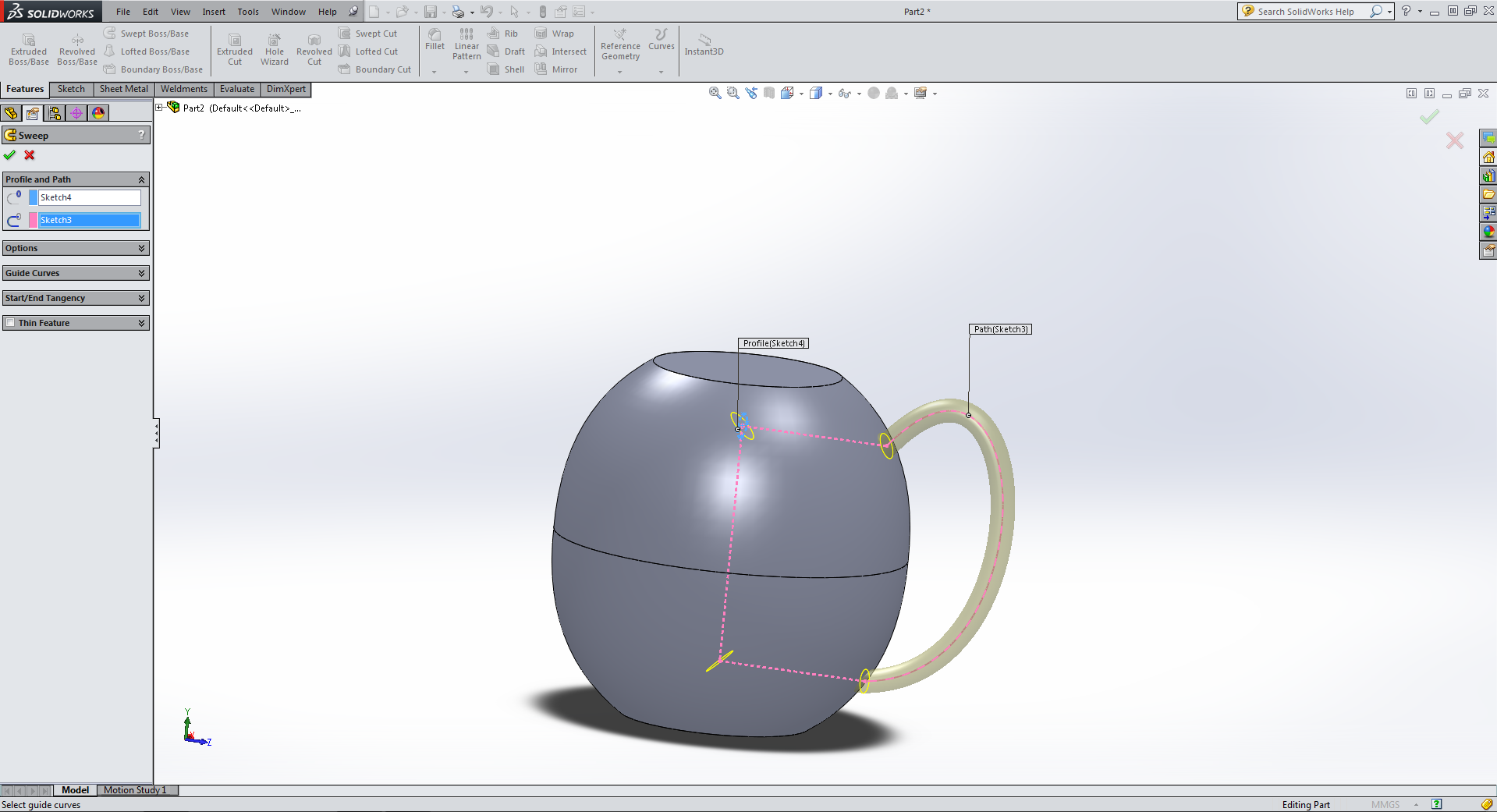Expand the Guide Curves section
This screenshot has width=1497, height=812.
tap(141, 273)
